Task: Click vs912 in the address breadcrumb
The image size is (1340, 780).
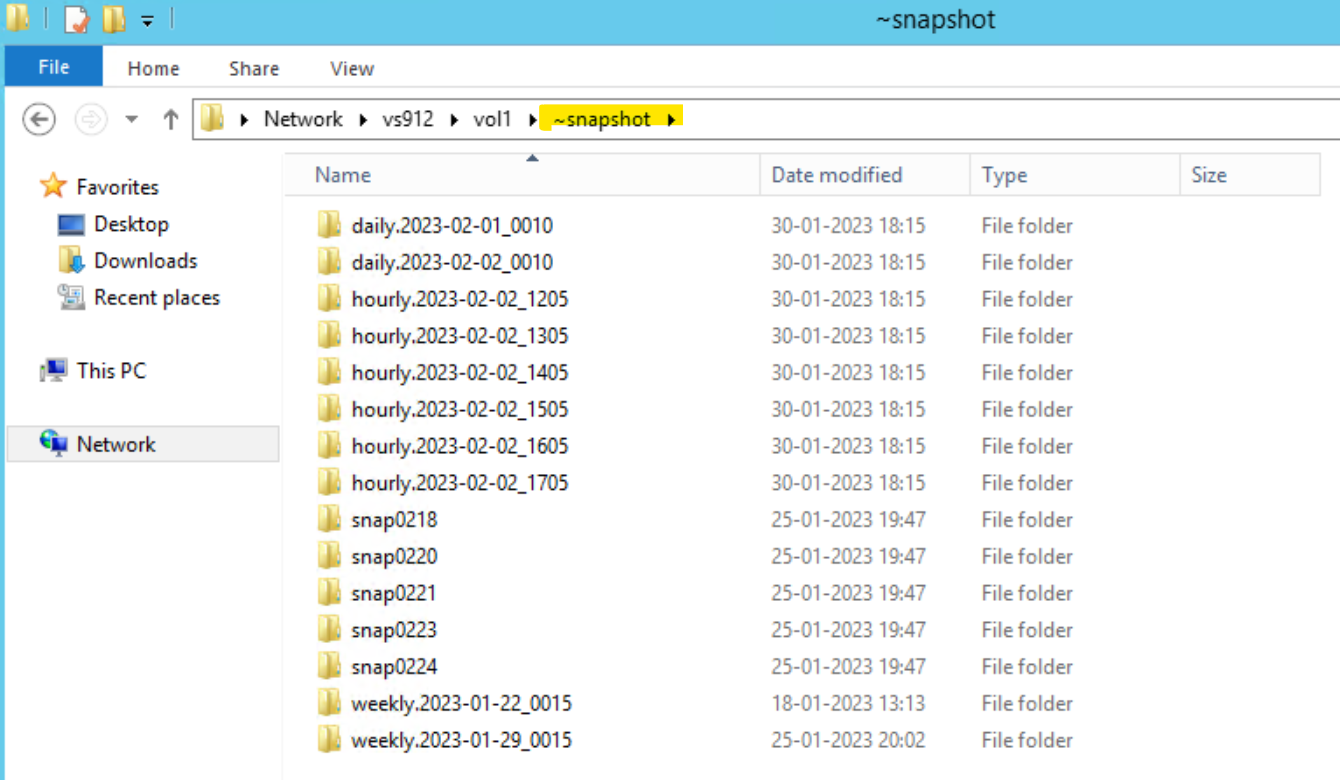Action: (x=408, y=120)
